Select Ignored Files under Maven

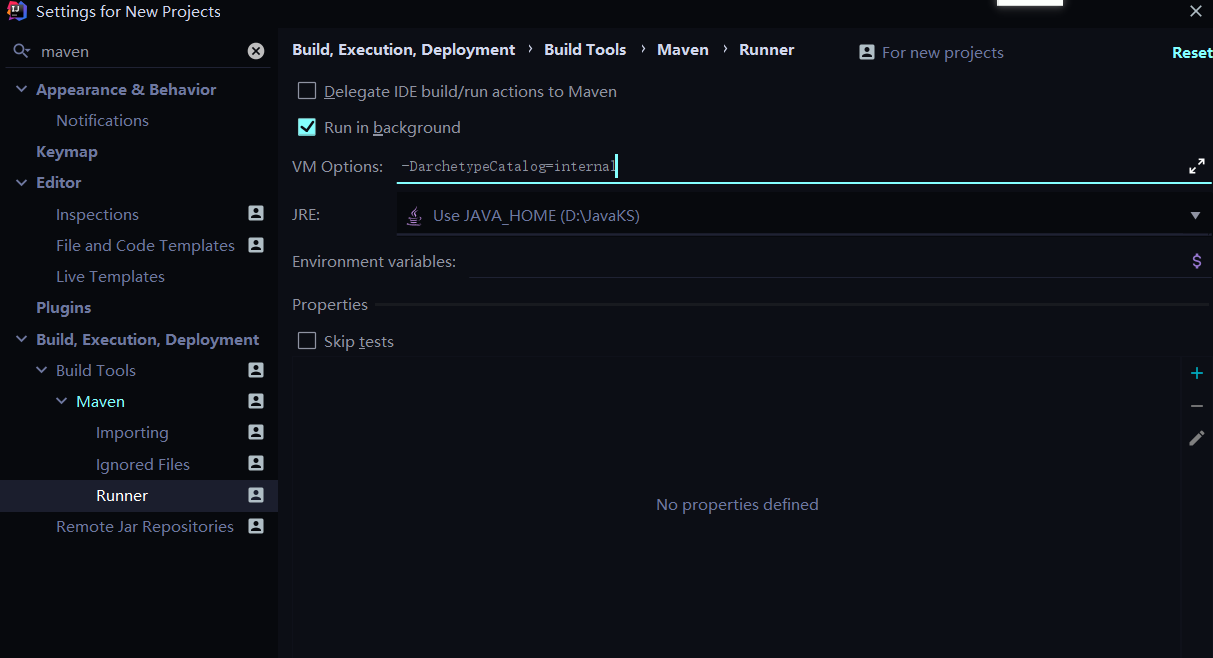pos(143,464)
